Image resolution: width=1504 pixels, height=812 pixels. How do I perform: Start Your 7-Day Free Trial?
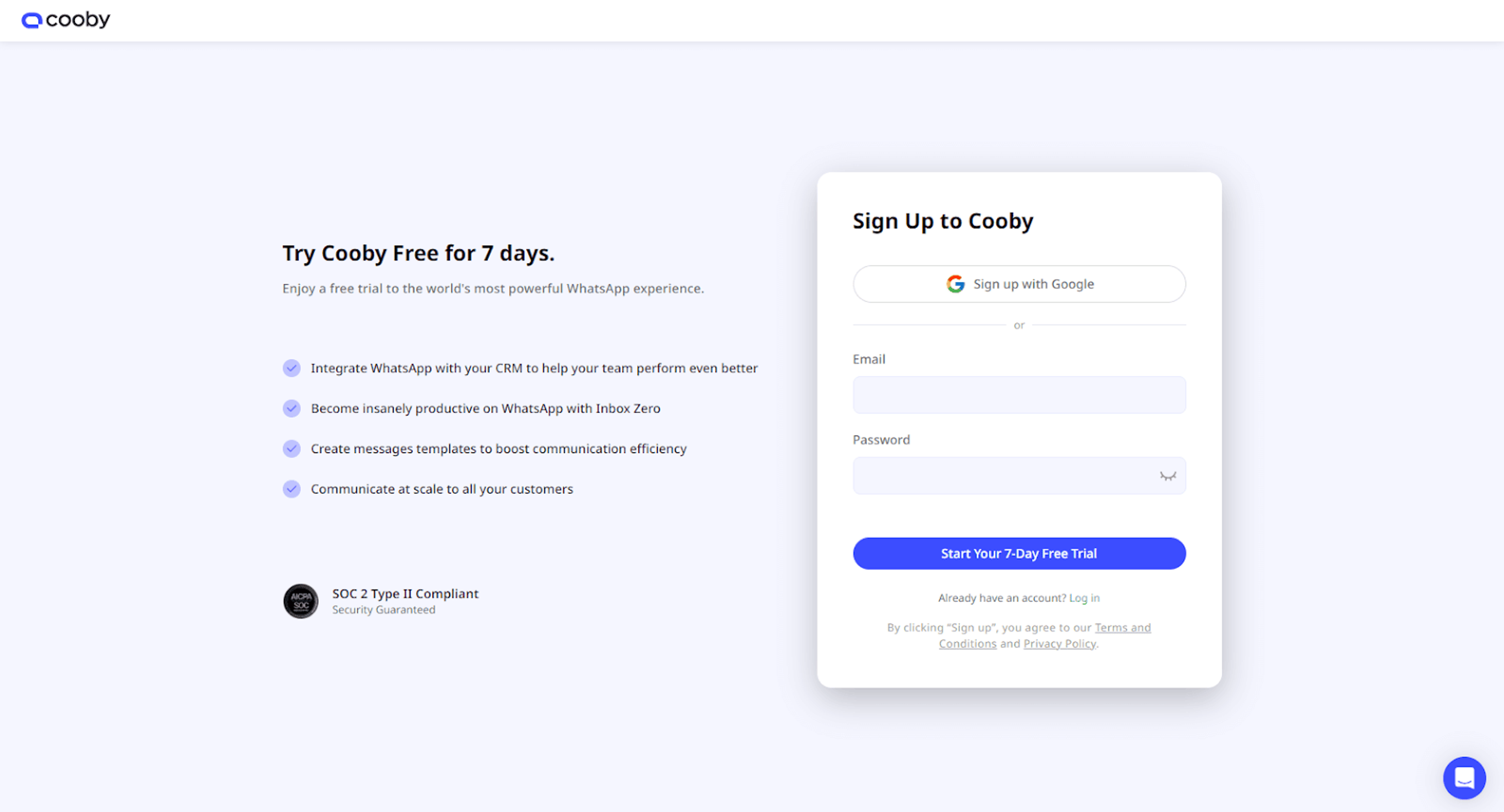click(x=1019, y=553)
